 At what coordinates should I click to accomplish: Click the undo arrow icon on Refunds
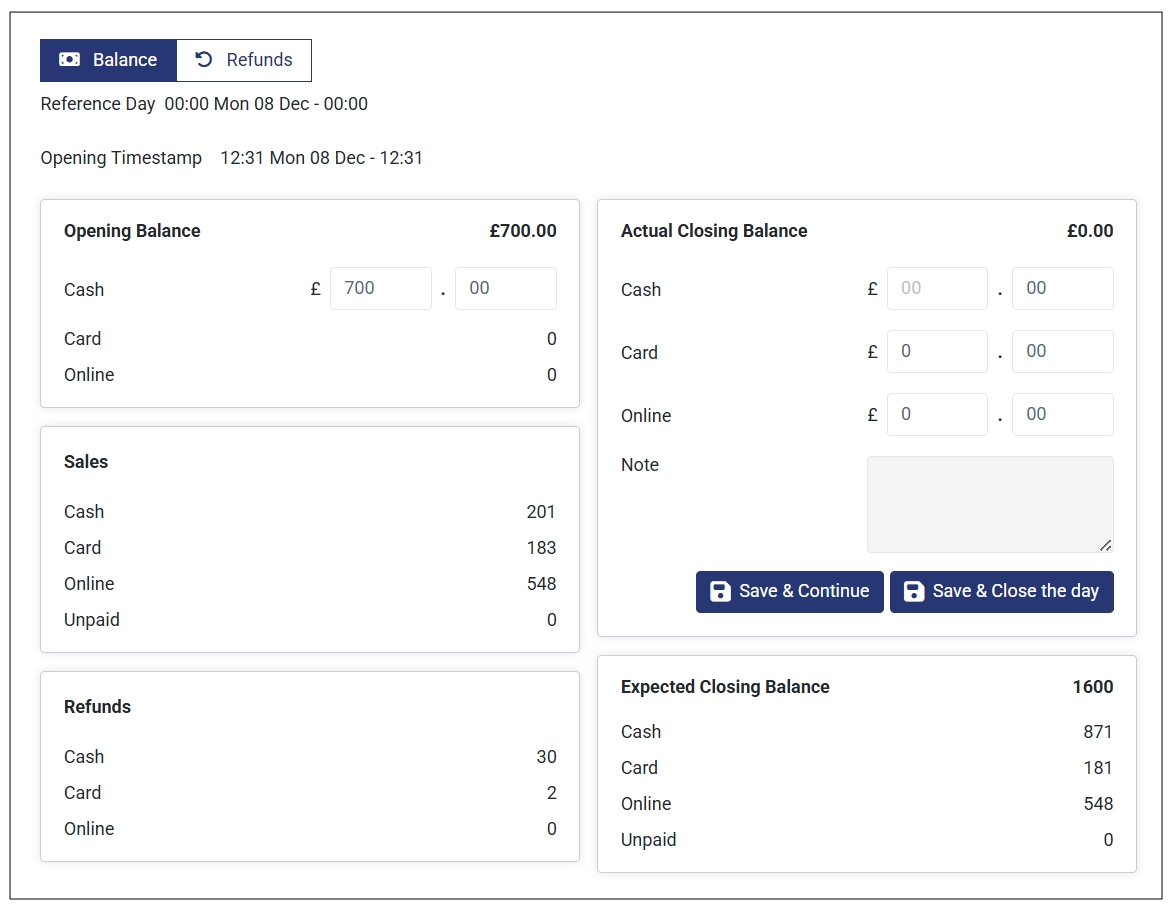tap(204, 60)
